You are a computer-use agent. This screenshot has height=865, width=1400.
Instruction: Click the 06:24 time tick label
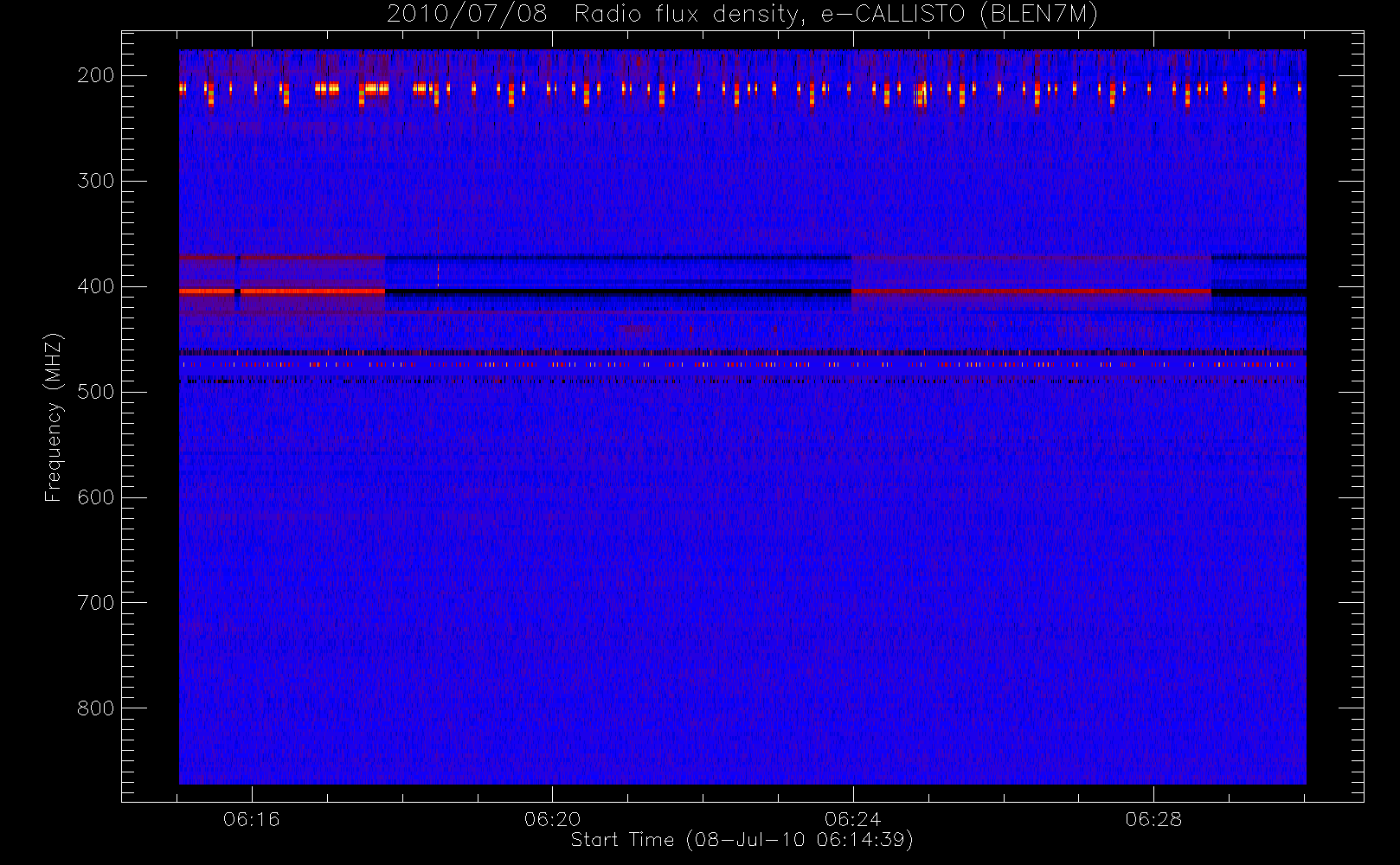[853, 819]
